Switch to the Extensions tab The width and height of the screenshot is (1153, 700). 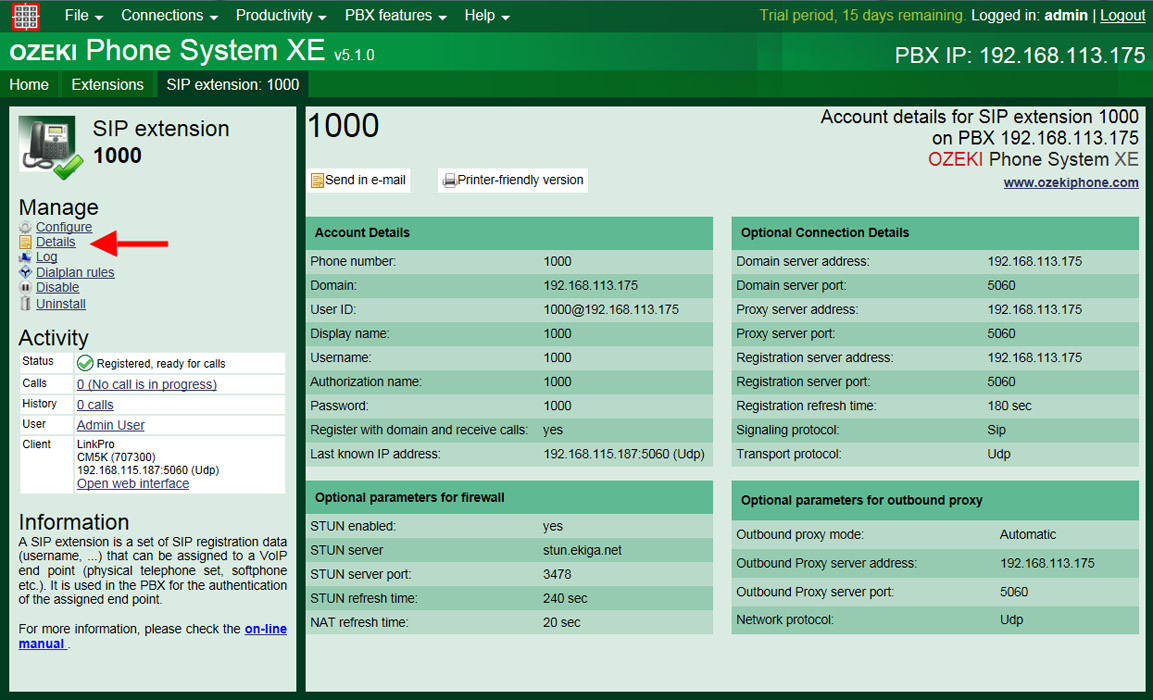107,85
